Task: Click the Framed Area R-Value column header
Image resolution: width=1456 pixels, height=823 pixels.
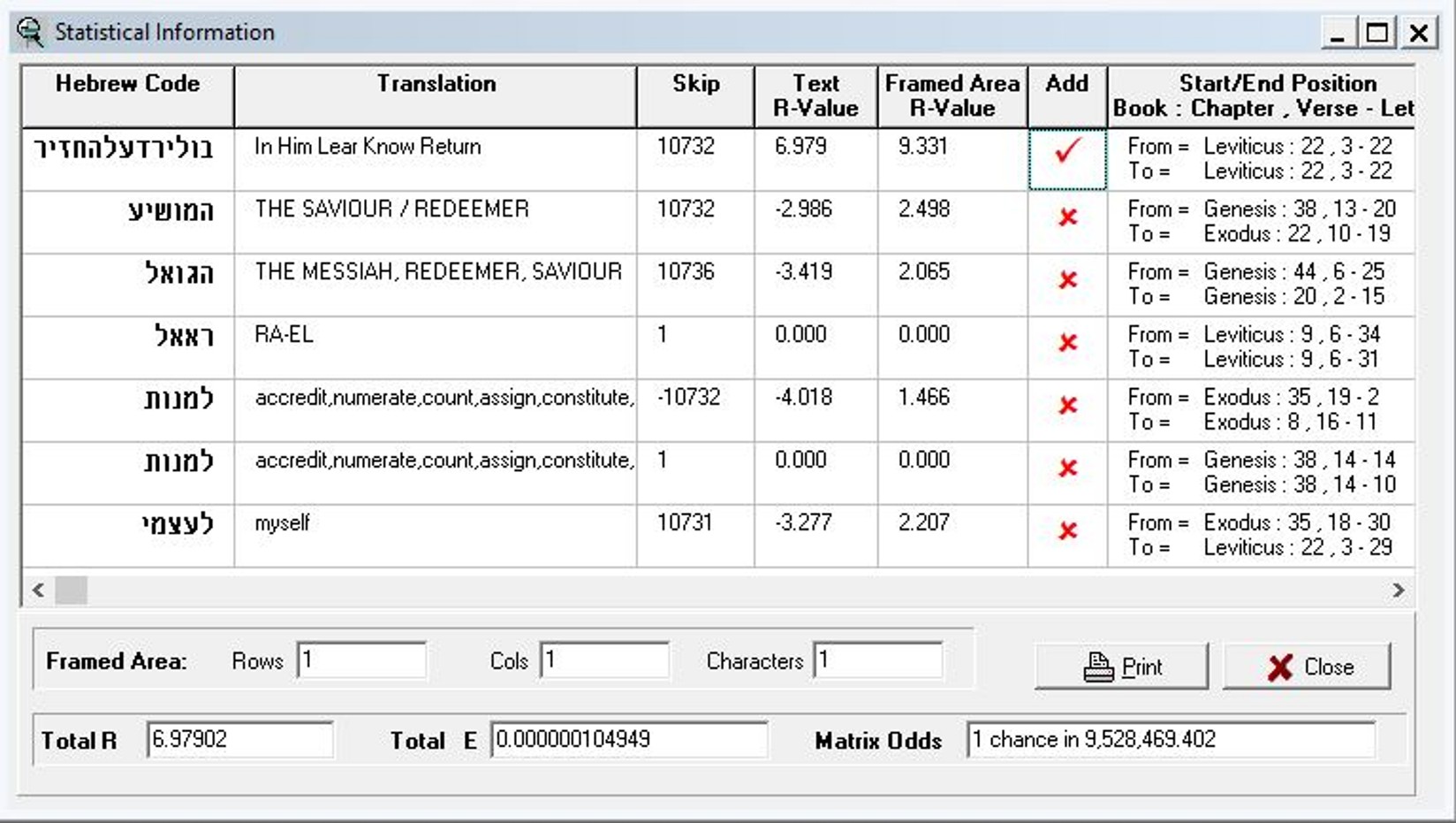Action: click(x=952, y=96)
